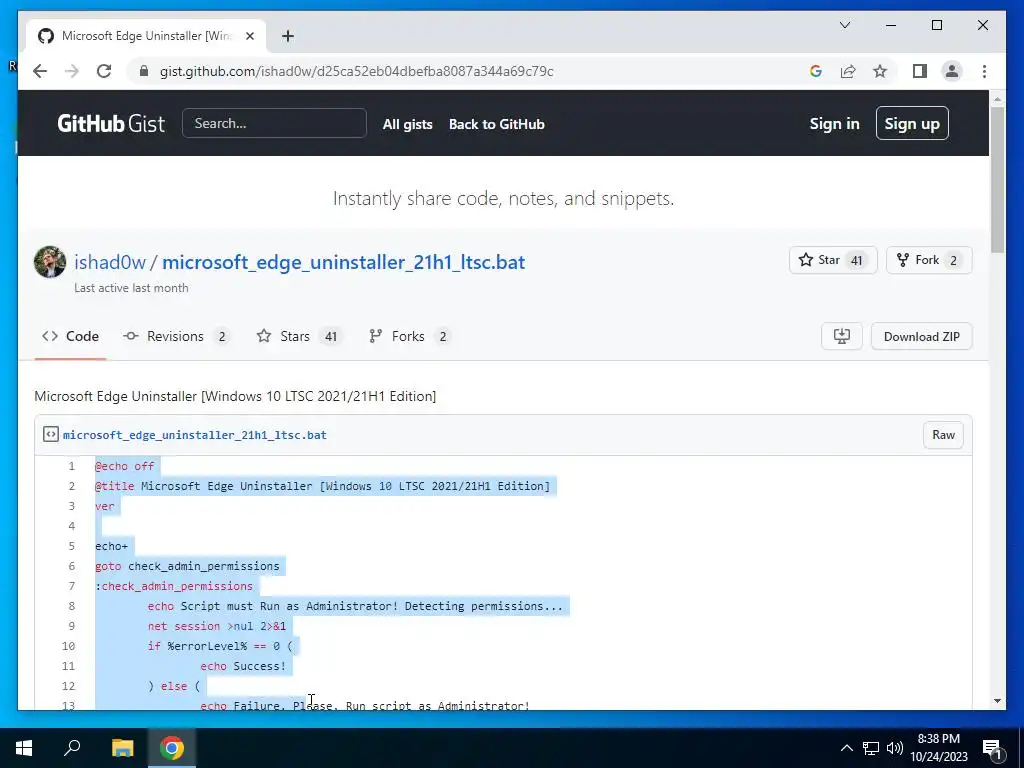Viewport: 1024px width, 768px height.
Task: Click the file code icon in file header
Action: tap(50, 434)
